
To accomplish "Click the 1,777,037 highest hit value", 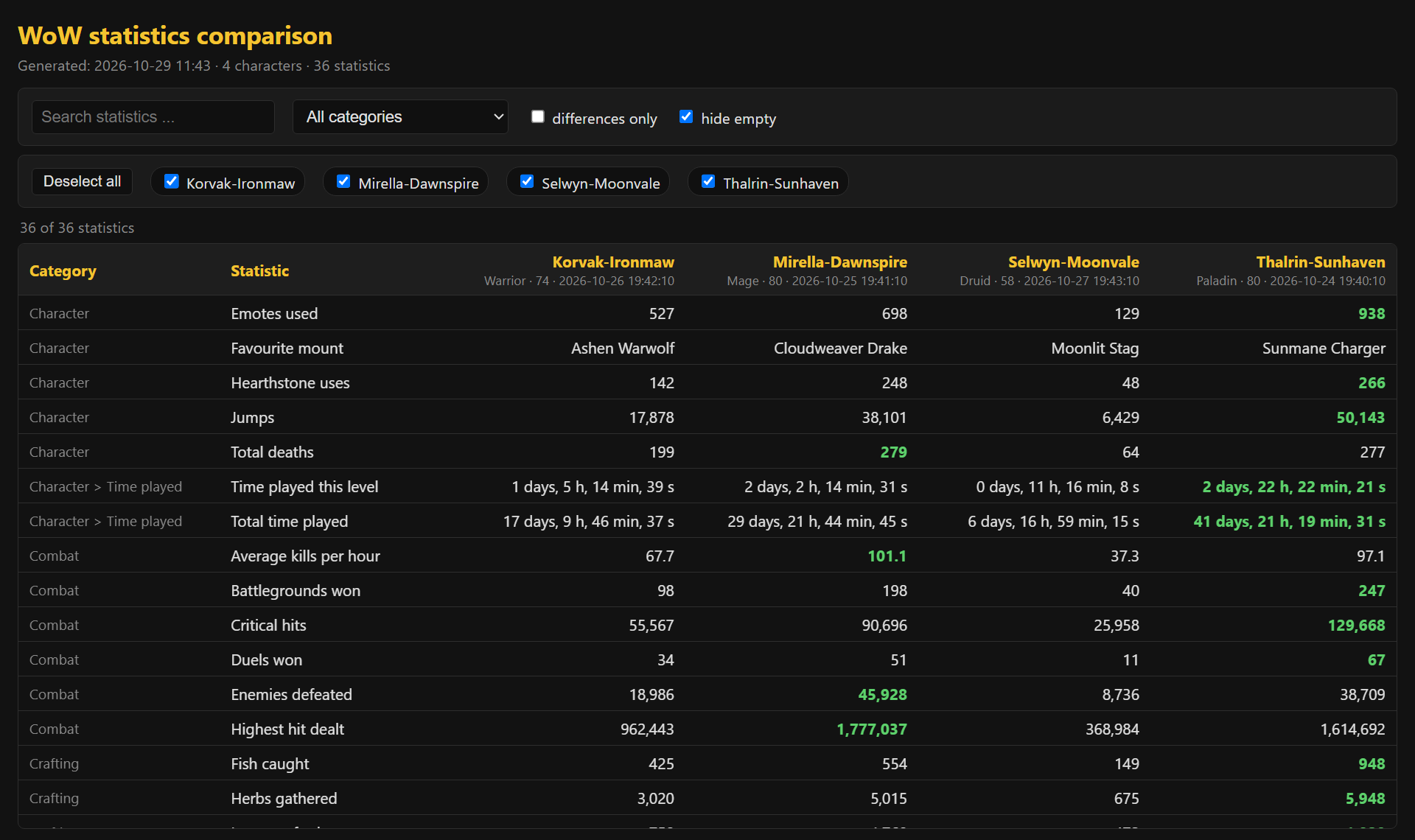I will [871, 729].
